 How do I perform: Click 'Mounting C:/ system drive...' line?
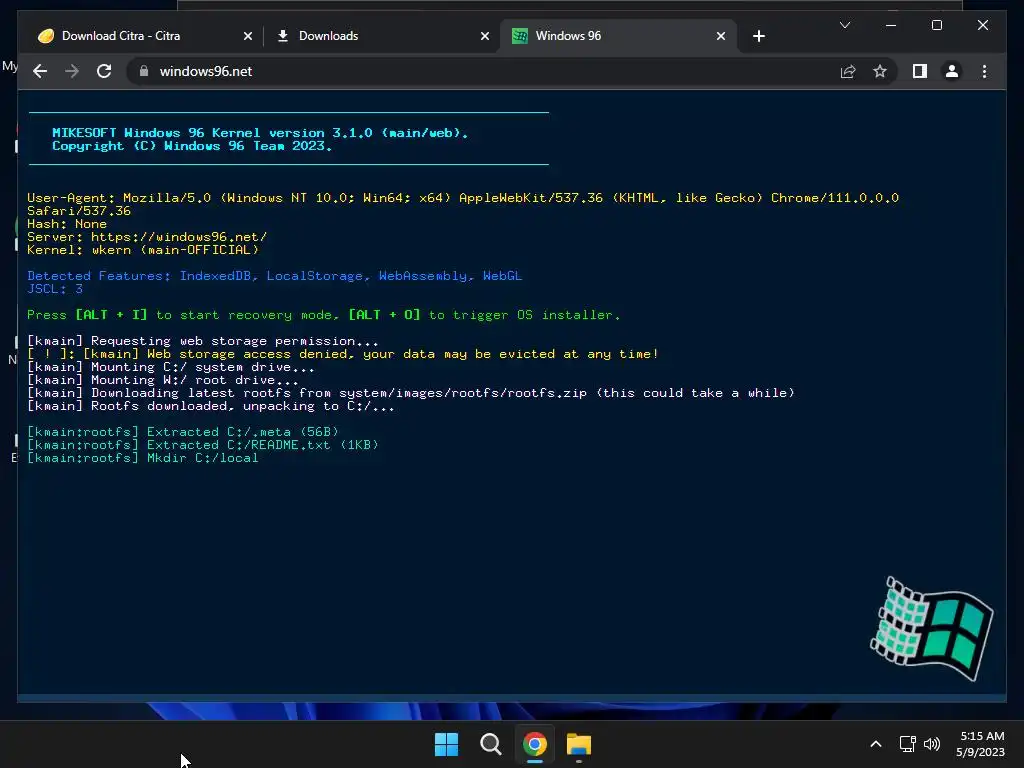point(170,367)
